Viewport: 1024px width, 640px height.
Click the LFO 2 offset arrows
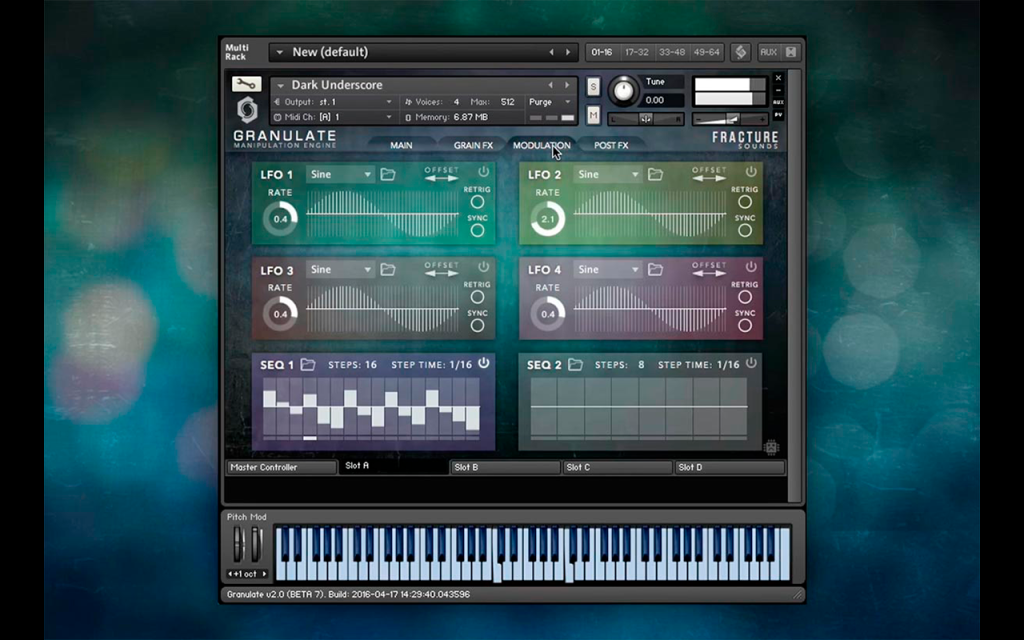[709, 178]
